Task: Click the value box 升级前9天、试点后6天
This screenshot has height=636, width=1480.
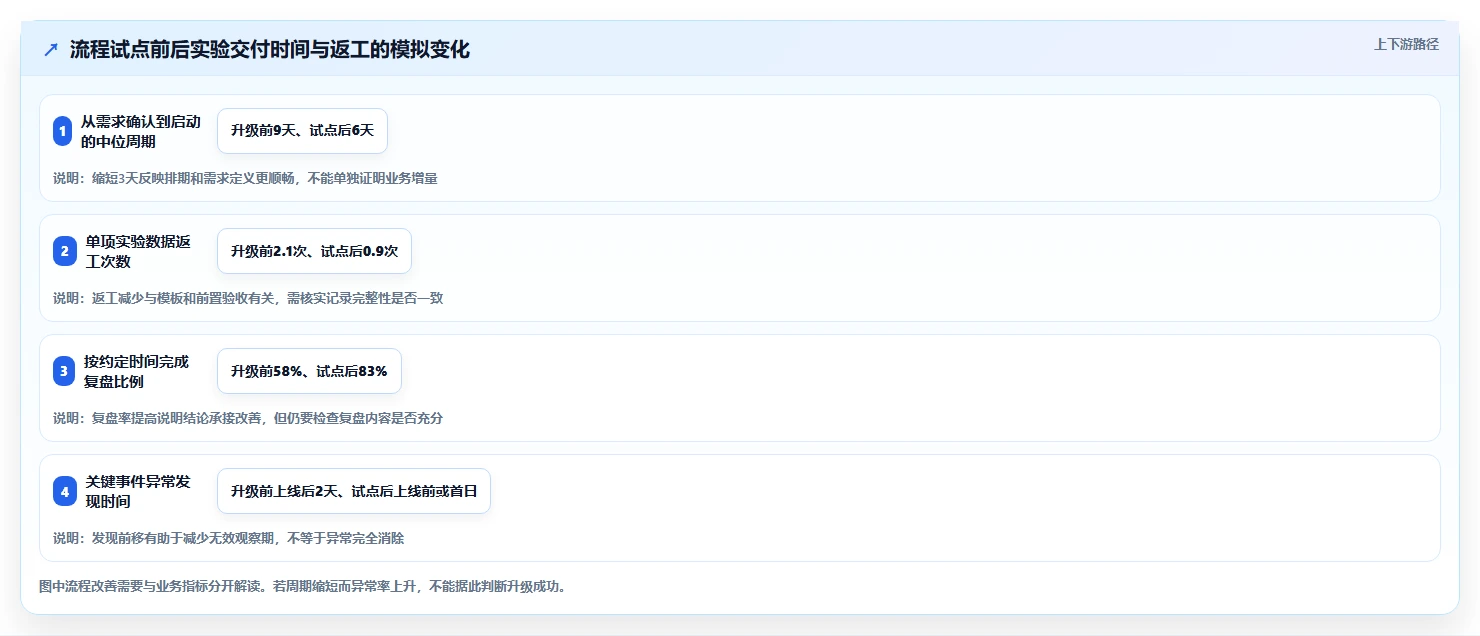Action: (x=302, y=131)
